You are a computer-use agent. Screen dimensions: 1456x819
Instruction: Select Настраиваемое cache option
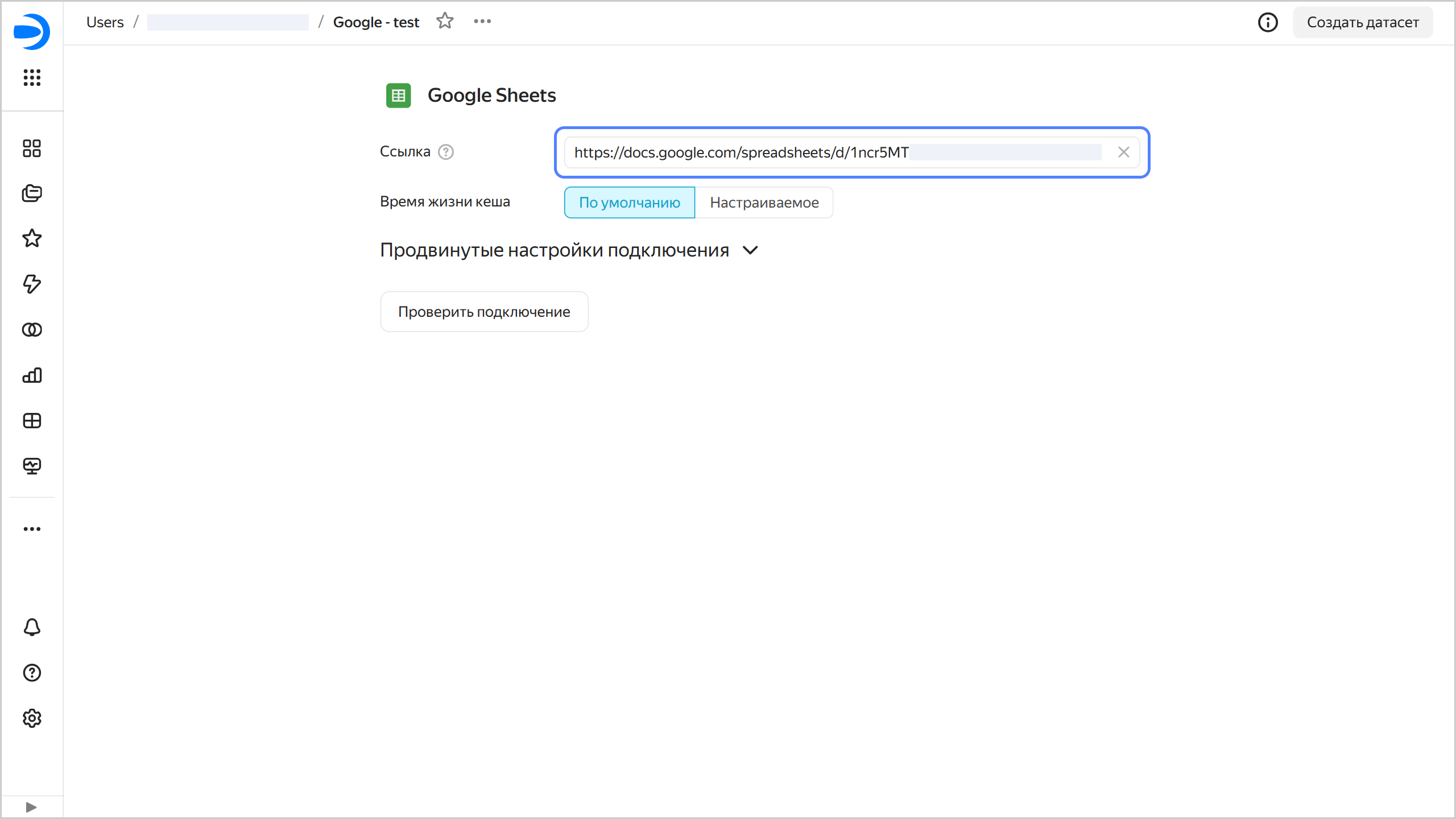coord(764,202)
